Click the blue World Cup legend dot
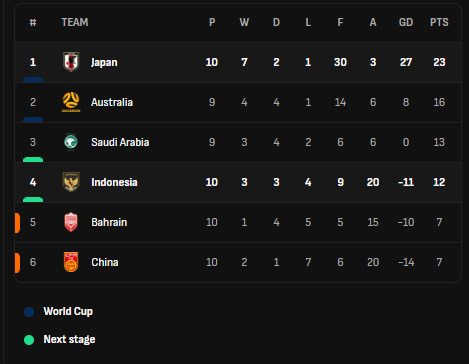 click(29, 312)
